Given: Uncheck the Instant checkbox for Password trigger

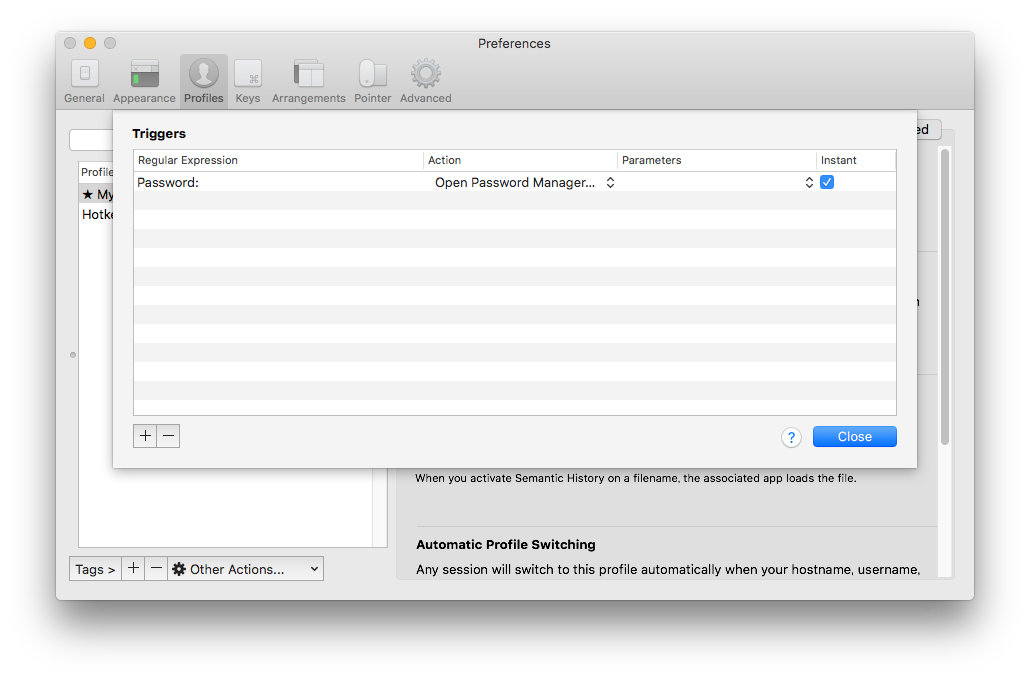Looking at the screenshot, I should click(x=827, y=182).
